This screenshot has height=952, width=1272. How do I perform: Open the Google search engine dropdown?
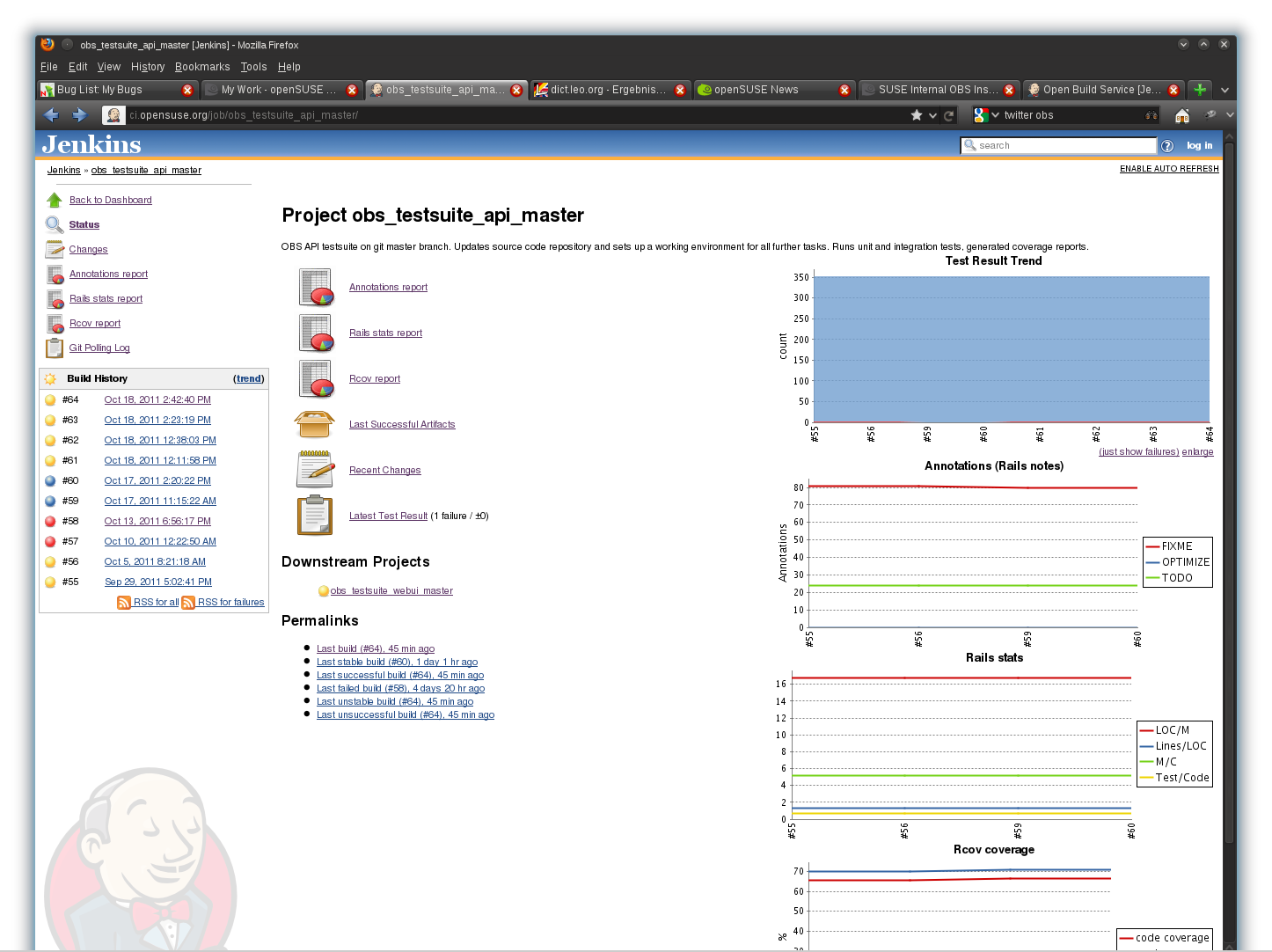pos(985,114)
